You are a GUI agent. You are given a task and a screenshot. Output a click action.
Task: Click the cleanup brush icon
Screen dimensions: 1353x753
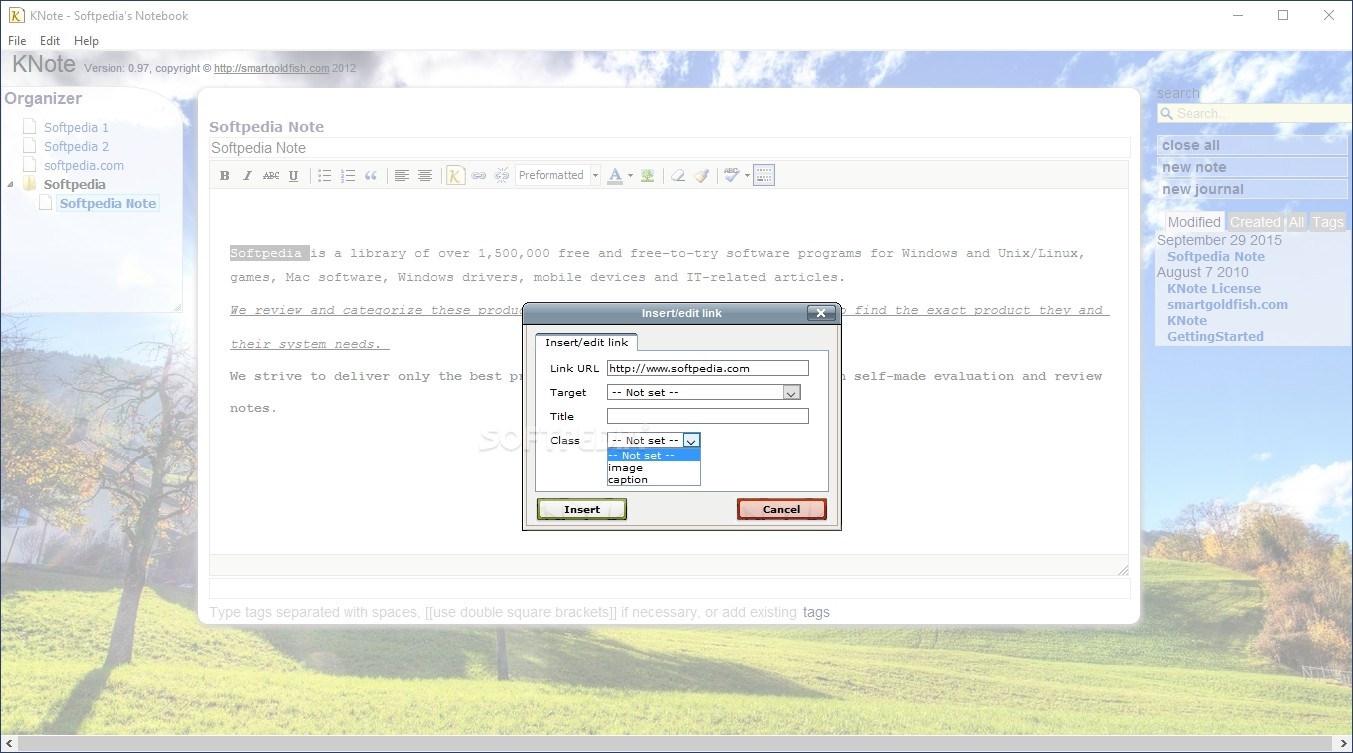pos(702,176)
